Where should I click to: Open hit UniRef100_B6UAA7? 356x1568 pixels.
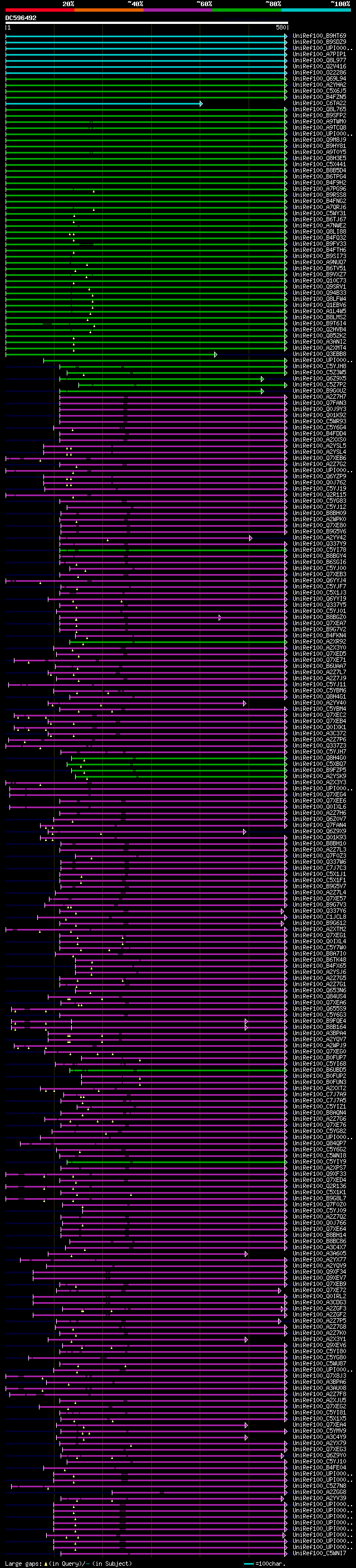pos(319,666)
